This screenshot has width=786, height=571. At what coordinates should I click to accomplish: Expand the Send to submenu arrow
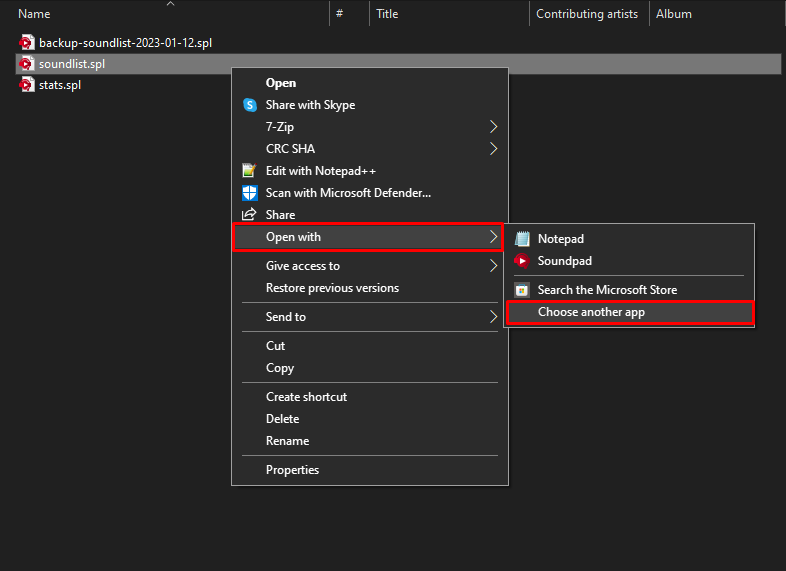point(493,317)
